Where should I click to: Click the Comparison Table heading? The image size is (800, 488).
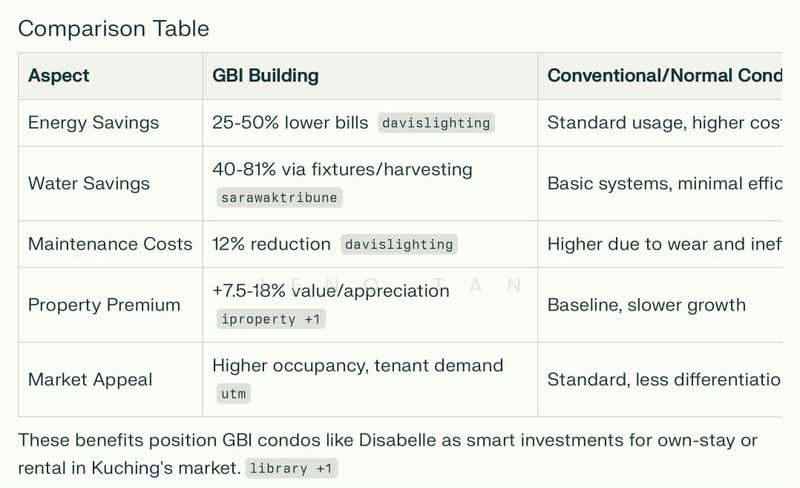click(x=113, y=29)
